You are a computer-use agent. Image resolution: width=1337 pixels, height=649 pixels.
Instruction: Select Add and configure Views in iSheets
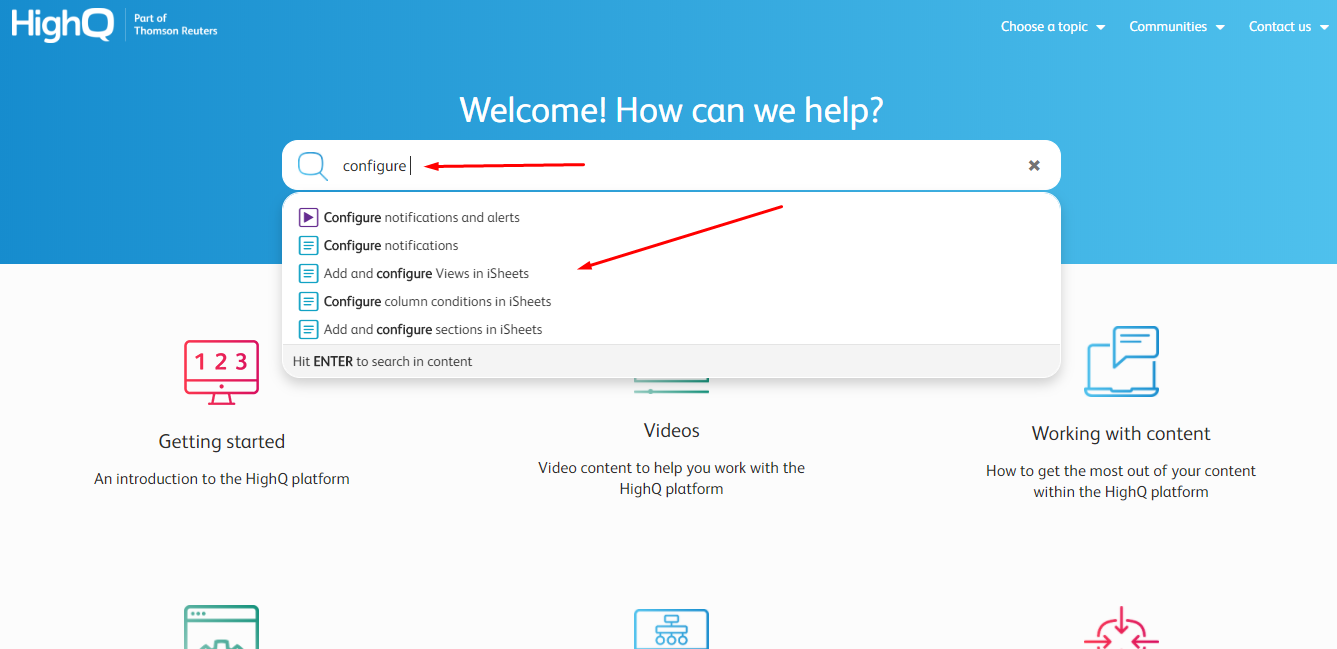(x=426, y=273)
